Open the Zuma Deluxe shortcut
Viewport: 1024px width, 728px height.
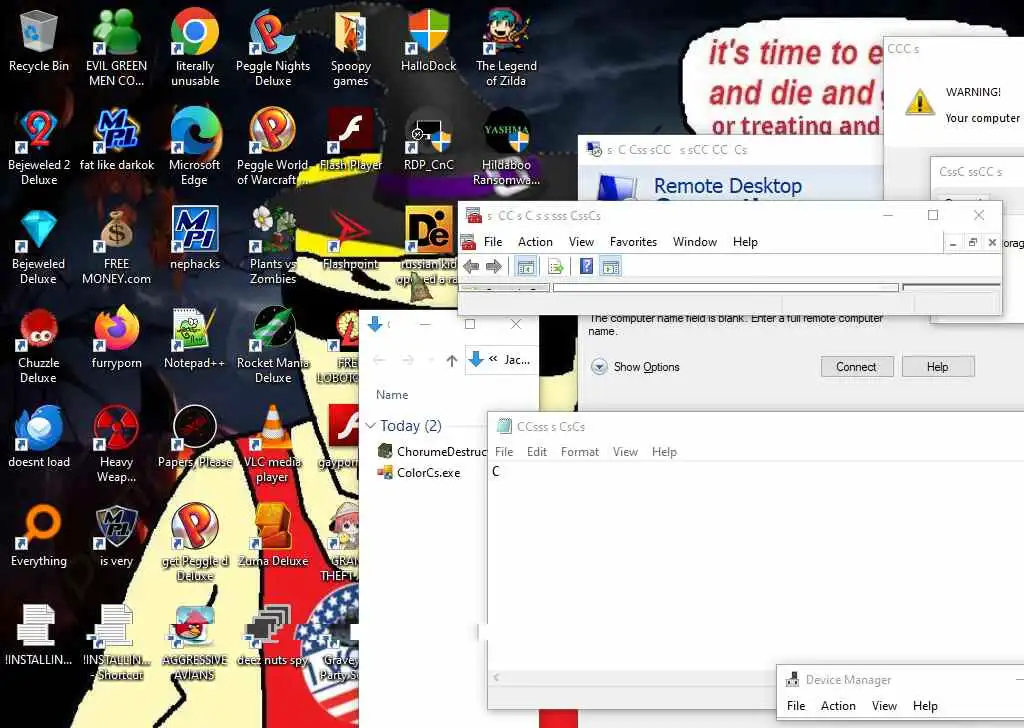(x=273, y=537)
